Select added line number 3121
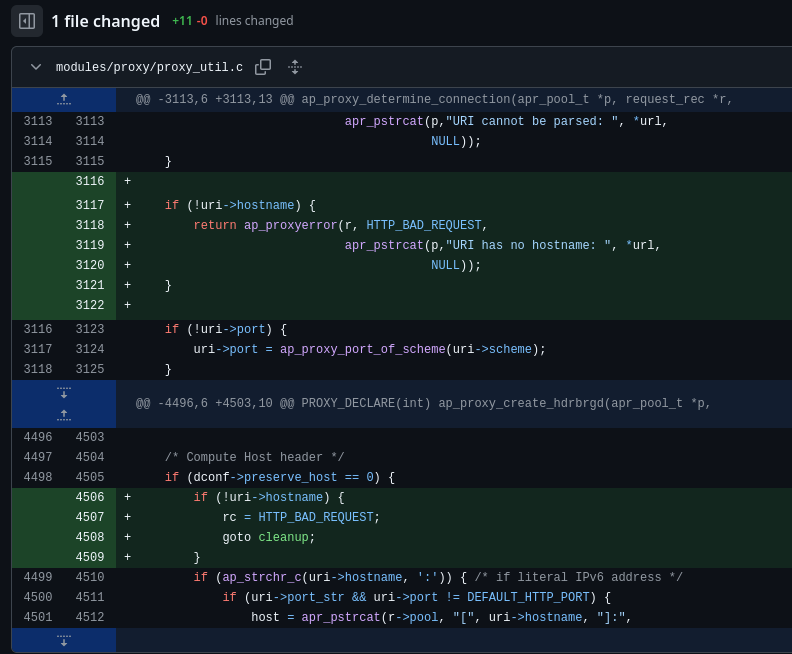792x654 pixels. point(89,285)
